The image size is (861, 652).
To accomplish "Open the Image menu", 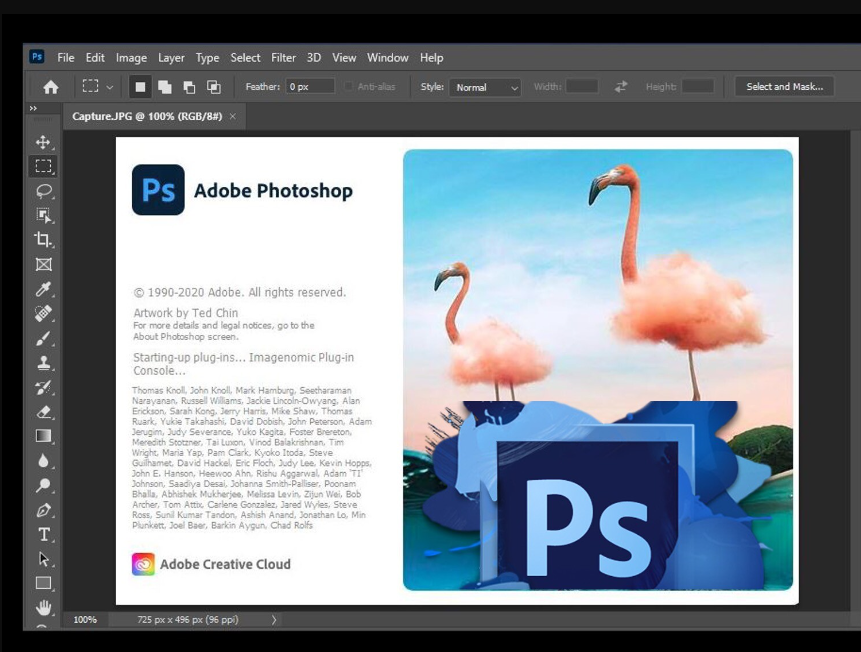I will (131, 58).
